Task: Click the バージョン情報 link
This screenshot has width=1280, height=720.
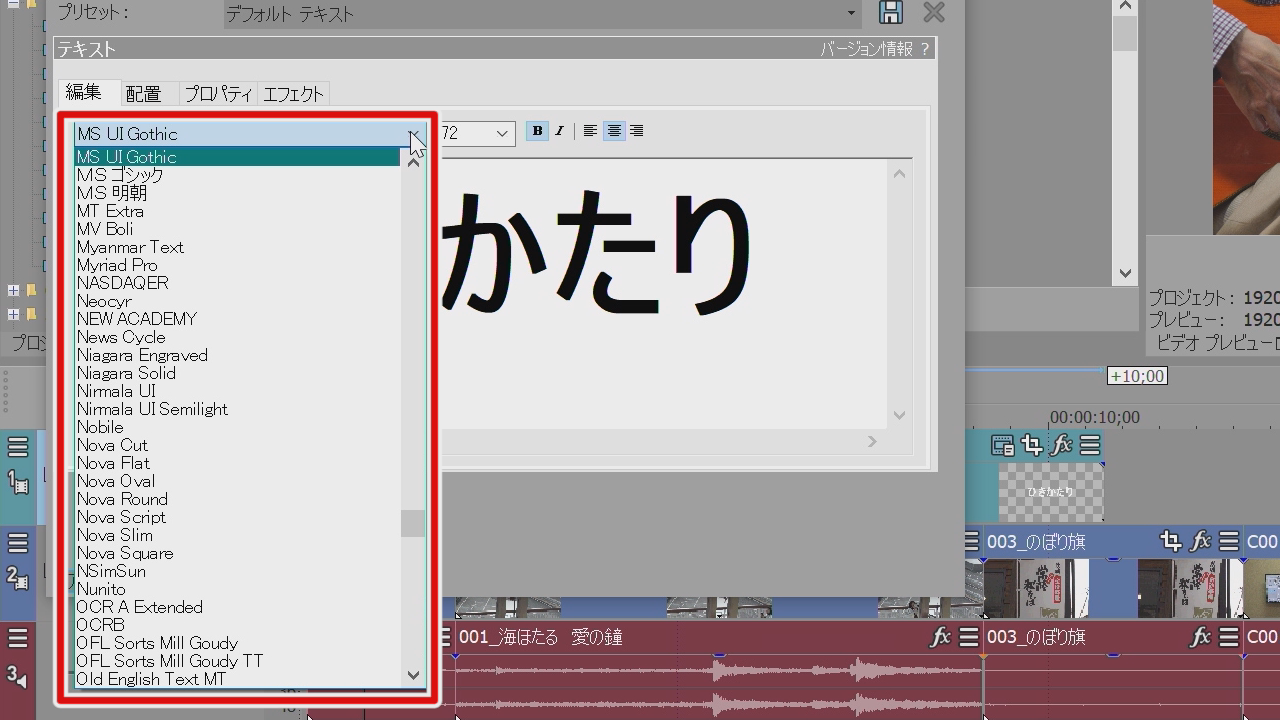Action: click(x=866, y=49)
